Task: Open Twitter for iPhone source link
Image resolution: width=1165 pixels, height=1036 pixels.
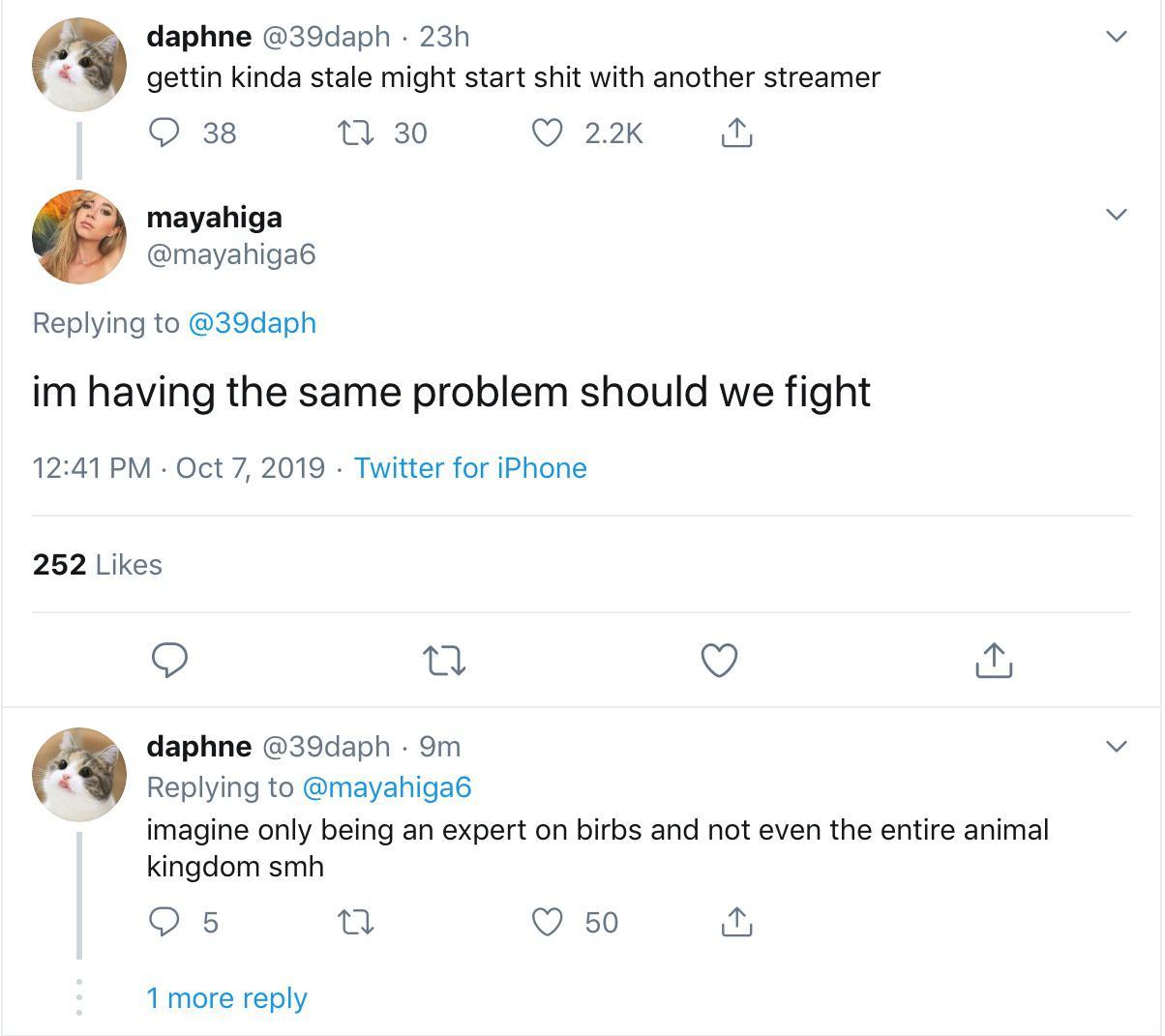Action: [x=470, y=468]
